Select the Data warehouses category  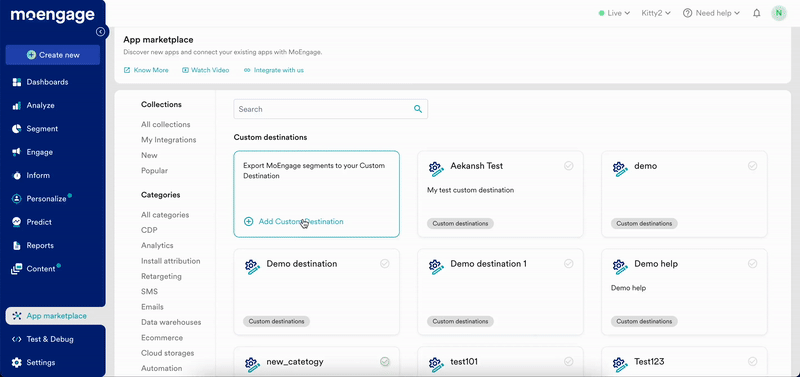[171, 322]
